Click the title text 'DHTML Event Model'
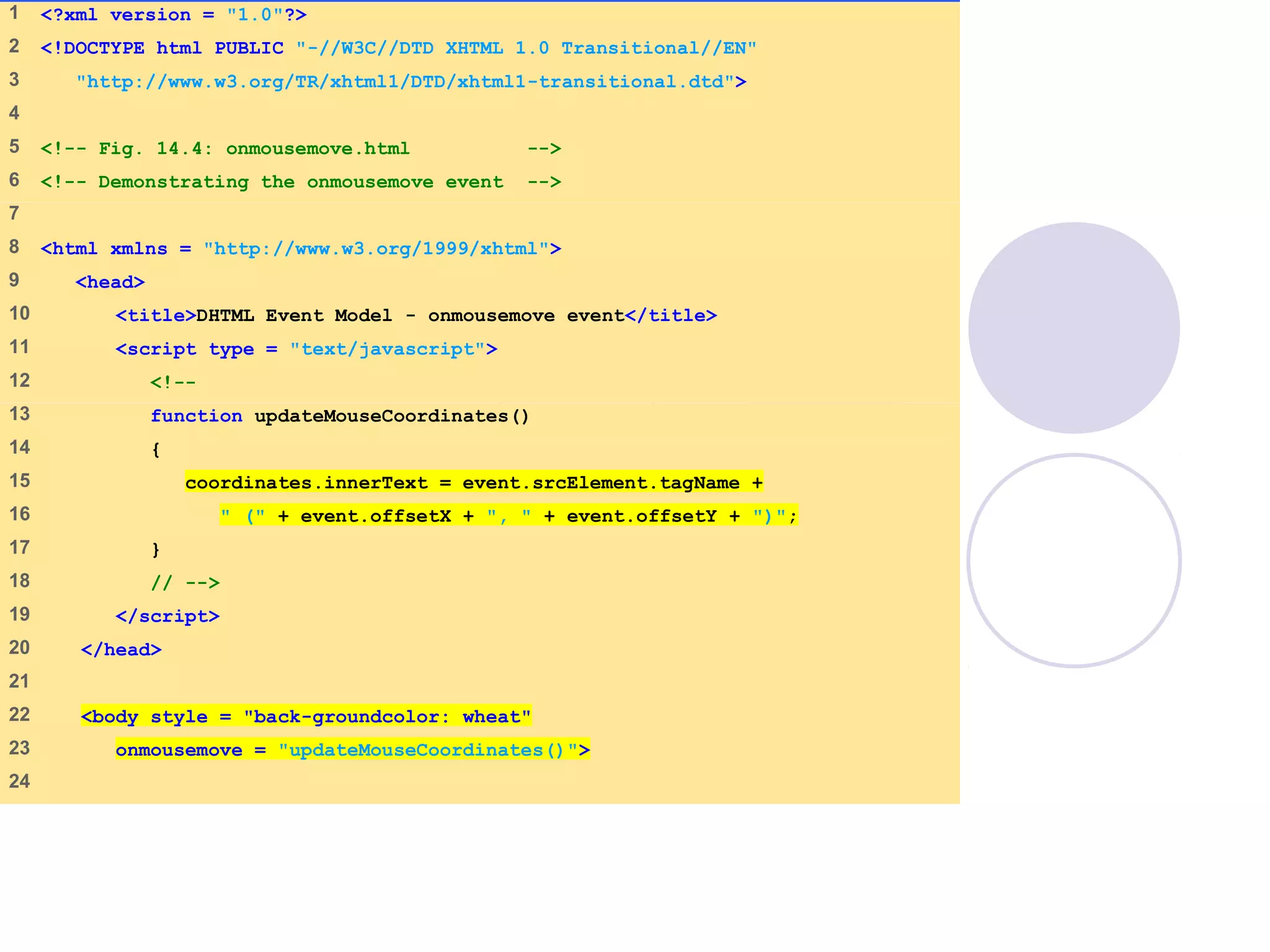1270x952 pixels. pyautogui.click(x=294, y=316)
